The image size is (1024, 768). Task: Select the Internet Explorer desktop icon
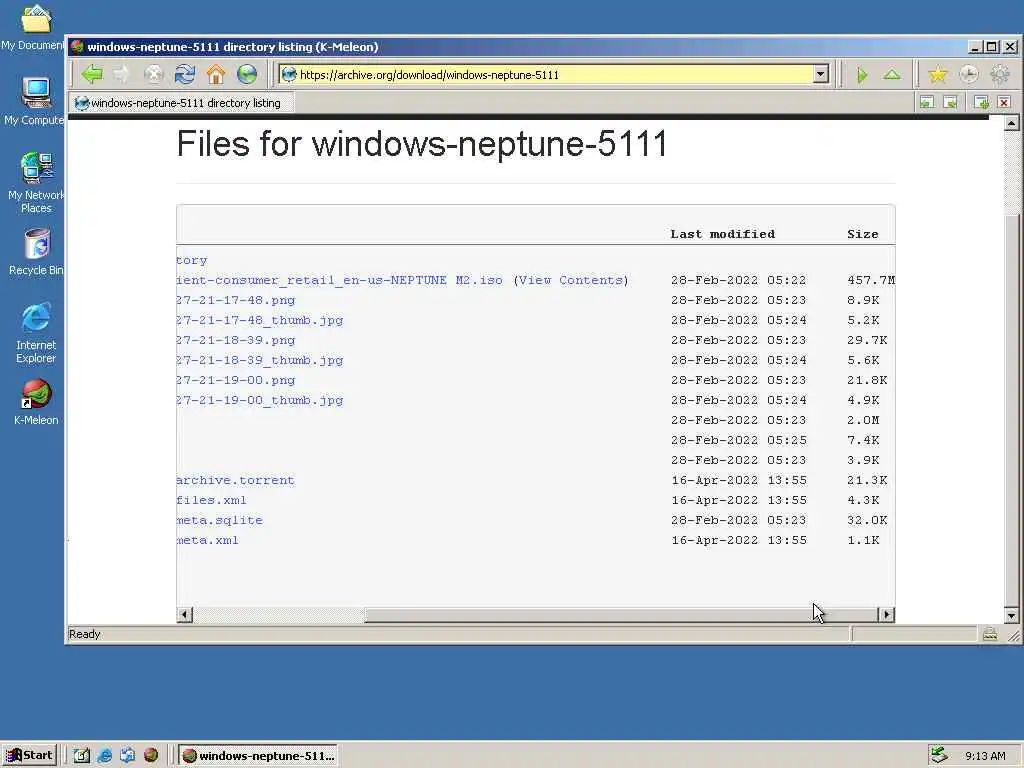point(36,333)
